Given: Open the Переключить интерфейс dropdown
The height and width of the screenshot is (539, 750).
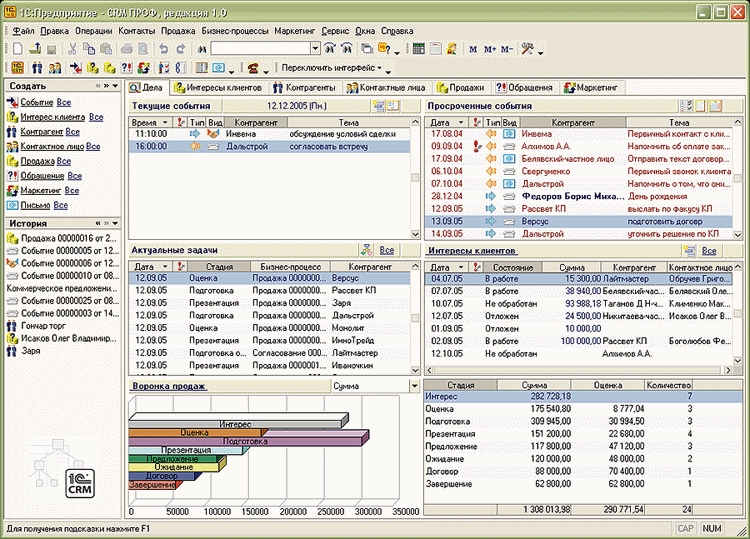Looking at the screenshot, I should tap(331, 68).
